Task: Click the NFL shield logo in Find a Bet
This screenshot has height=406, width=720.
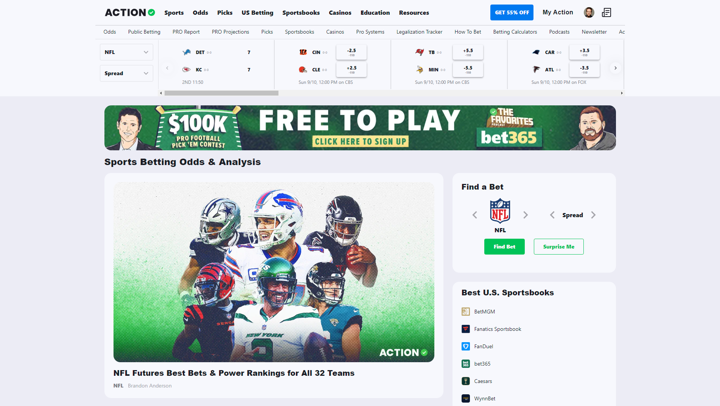Action: click(x=500, y=211)
